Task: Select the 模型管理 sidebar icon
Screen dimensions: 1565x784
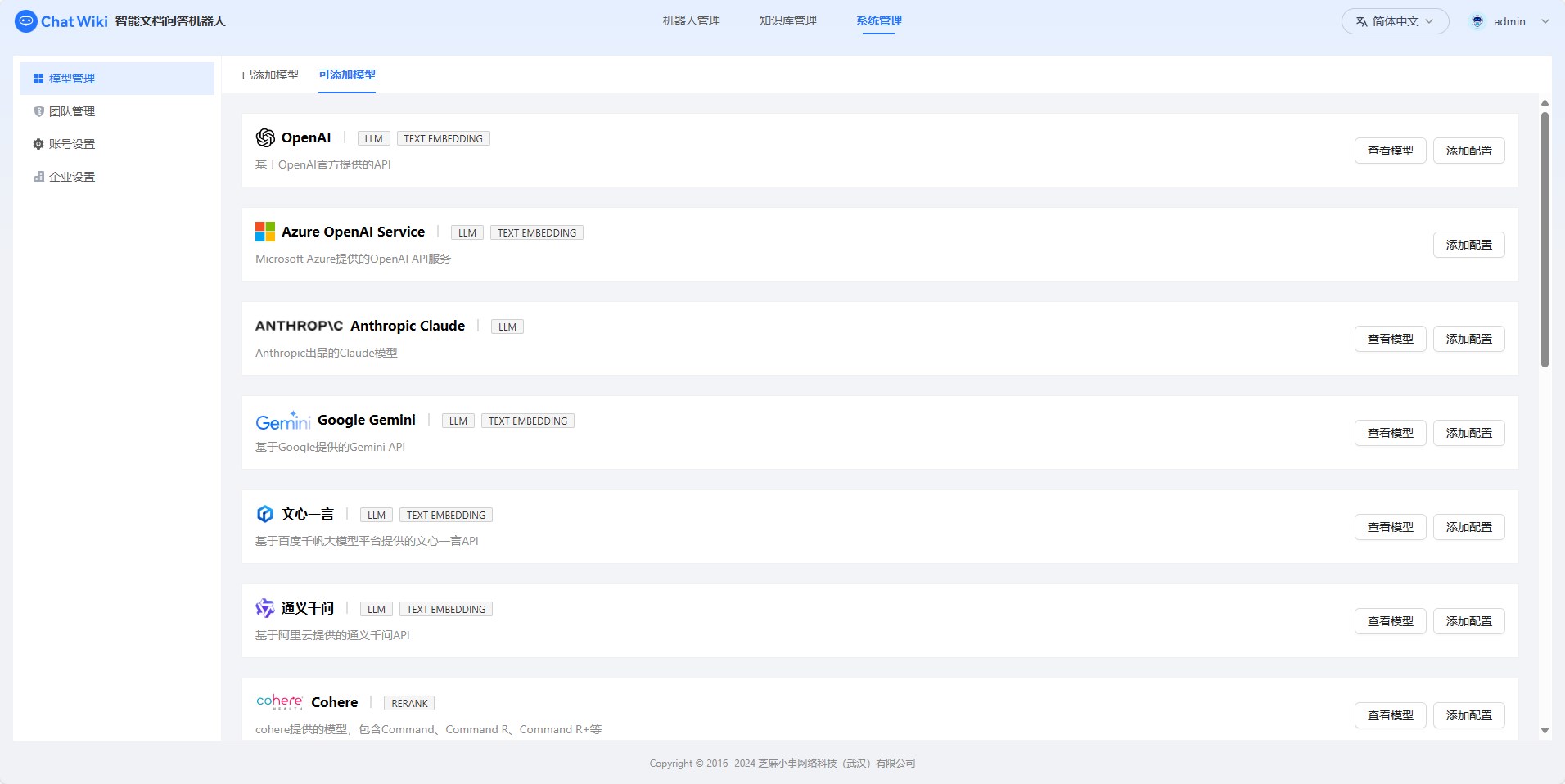Action: click(38, 78)
